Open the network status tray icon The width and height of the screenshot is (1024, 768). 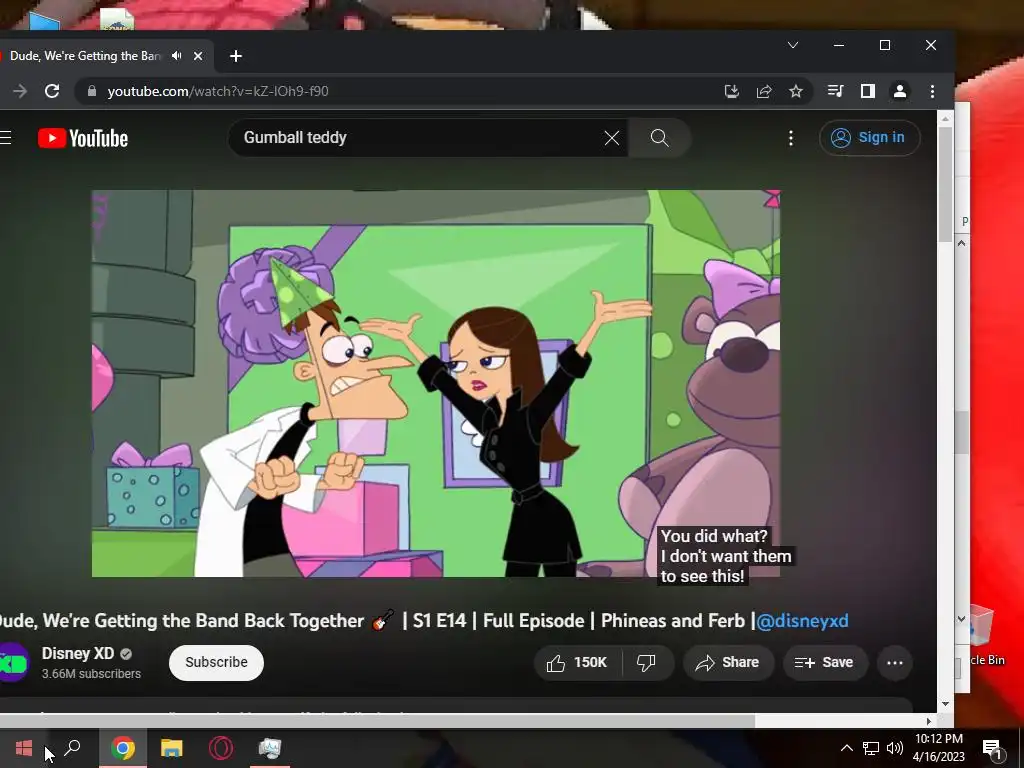tap(871, 748)
